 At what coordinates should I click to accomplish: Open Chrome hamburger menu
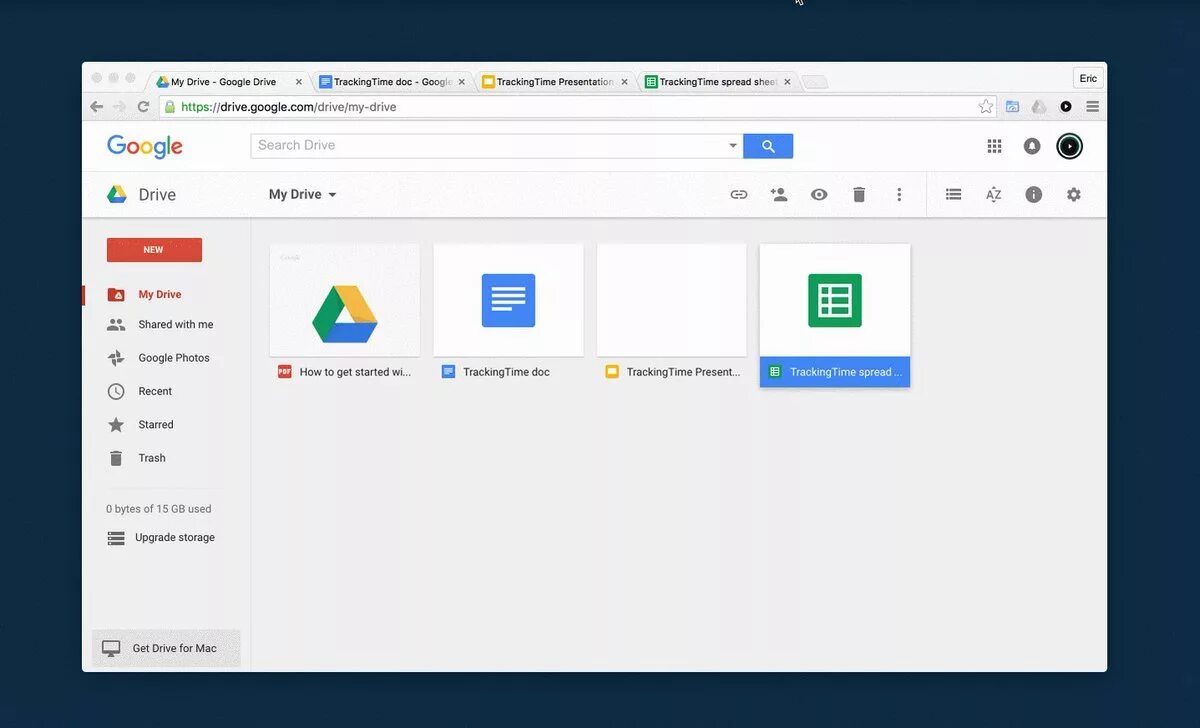(x=1092, y=107)
